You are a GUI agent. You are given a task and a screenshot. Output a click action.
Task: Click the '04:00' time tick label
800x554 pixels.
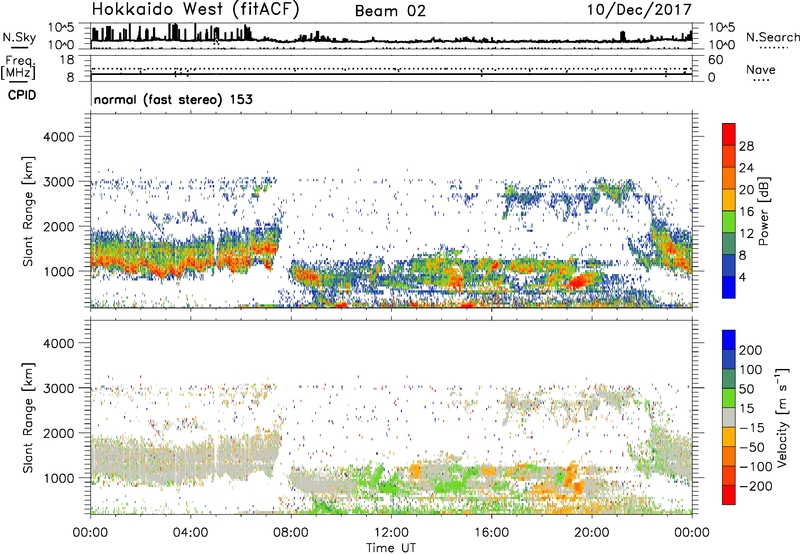pyautogui.click(x=190, y=533)
